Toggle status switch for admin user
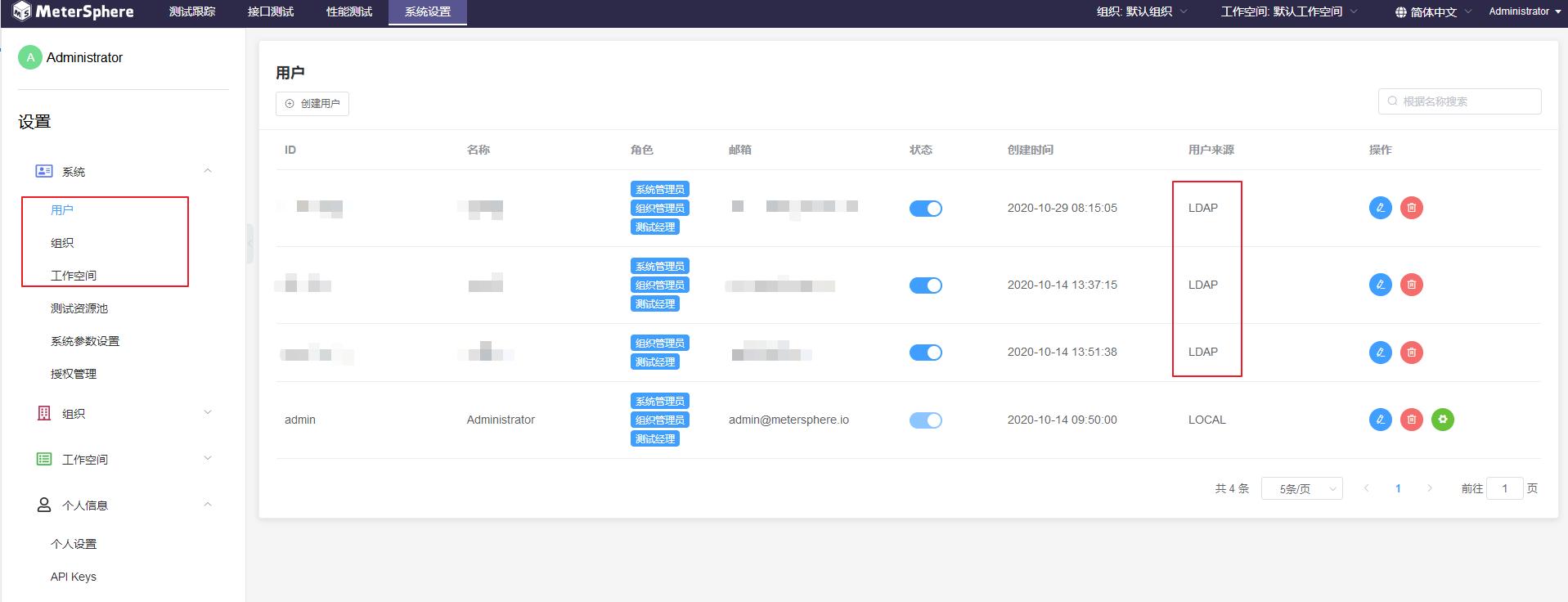Viewport: 1568px width, 602px height. pyautogui.click(x=925, y=420)
